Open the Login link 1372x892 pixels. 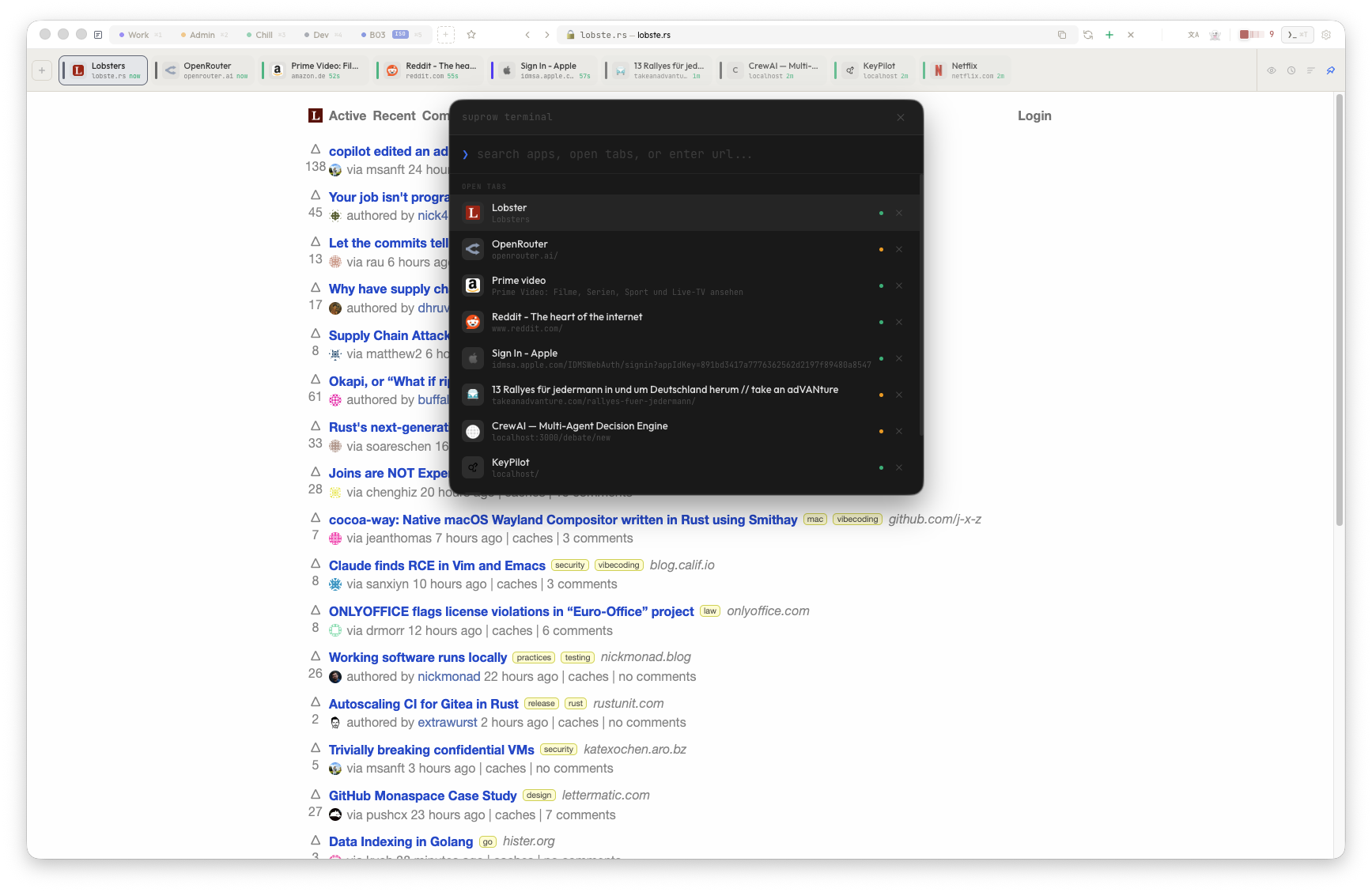1034,115
